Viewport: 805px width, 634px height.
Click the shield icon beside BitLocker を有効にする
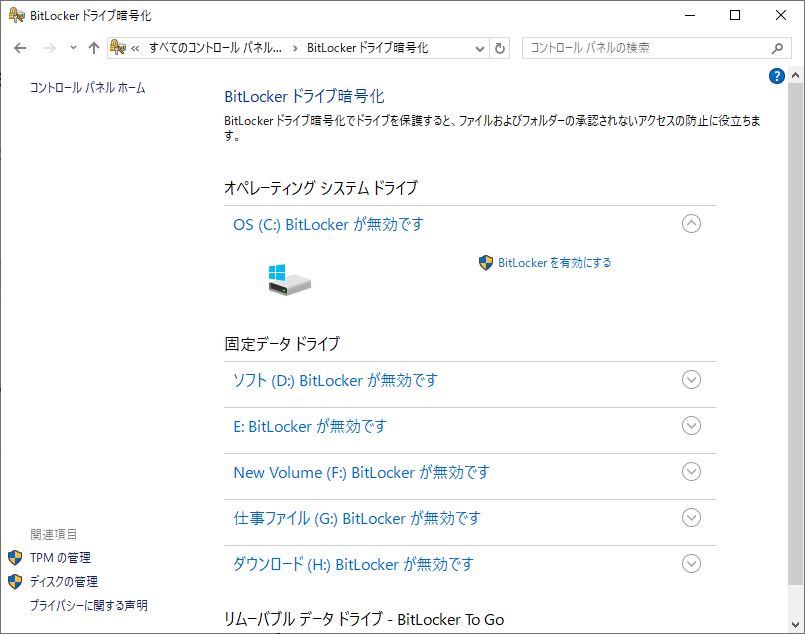[486, 263]
